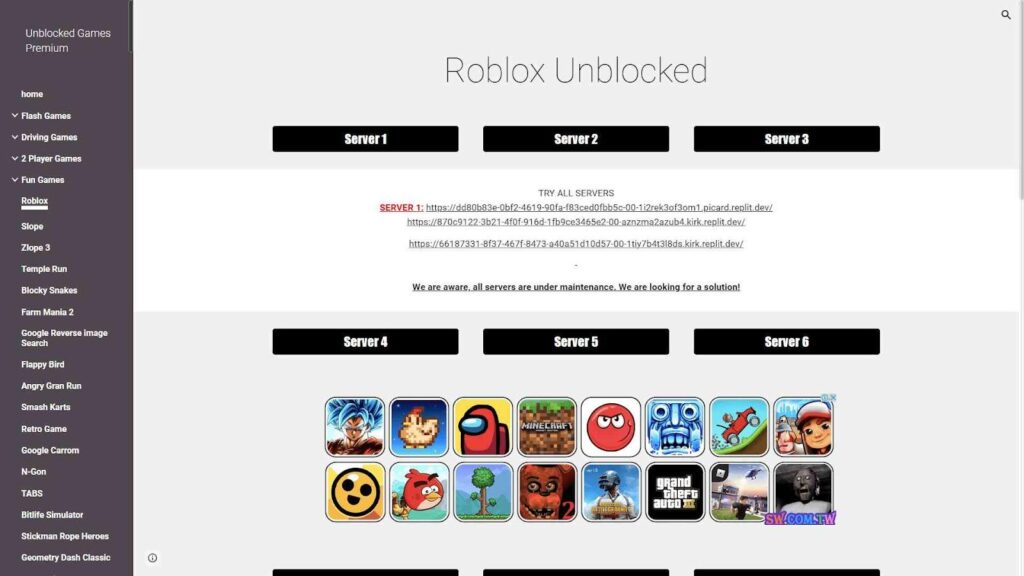Launch the Grand Theft Auto III icon

click(675, 492)
